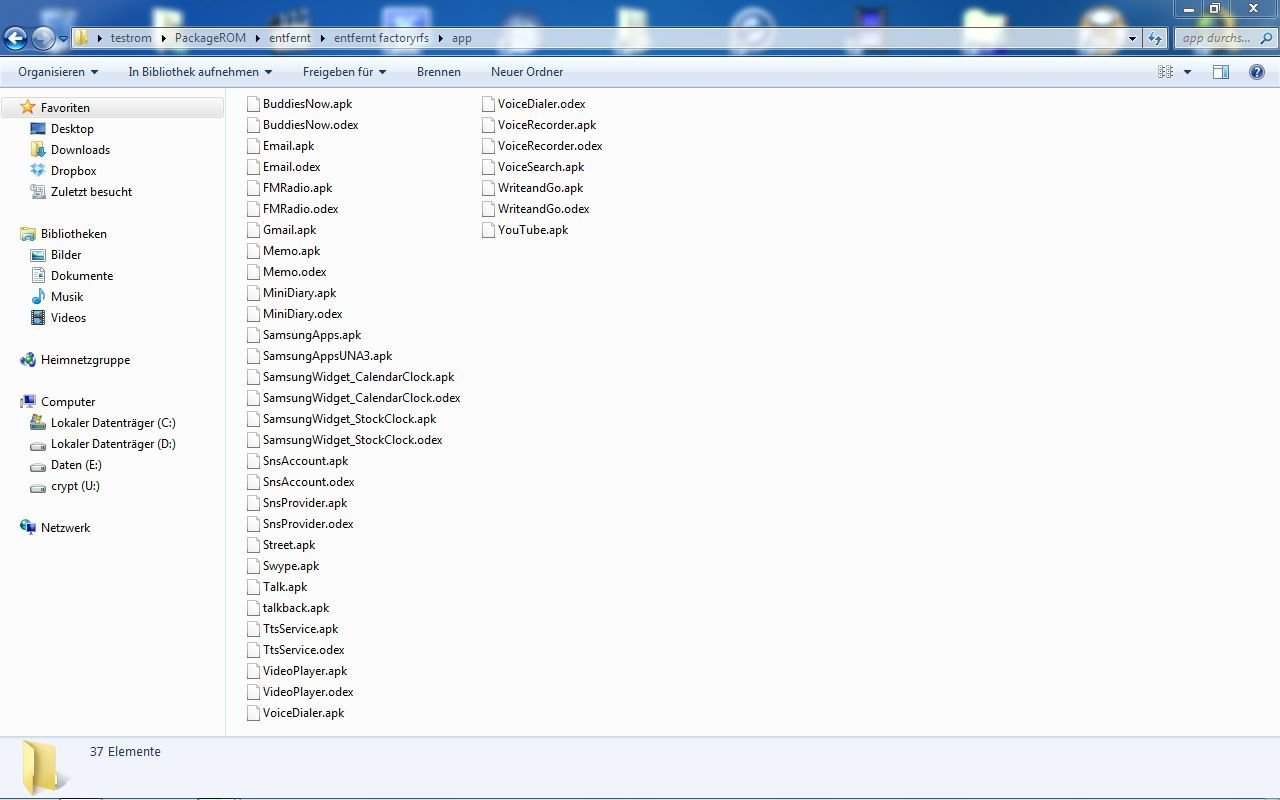This screenshot has height=800, width=1280.
Task: Select file icon of SnsAccount.apk
Action: click(253, 461)
